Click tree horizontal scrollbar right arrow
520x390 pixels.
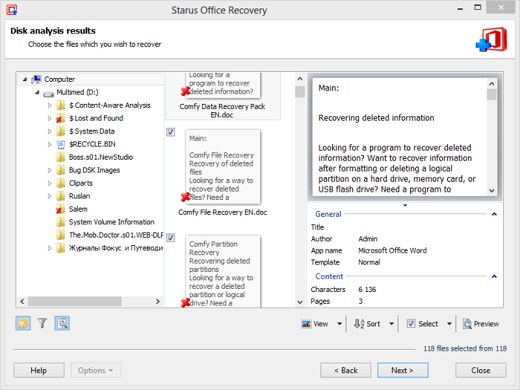158,301
